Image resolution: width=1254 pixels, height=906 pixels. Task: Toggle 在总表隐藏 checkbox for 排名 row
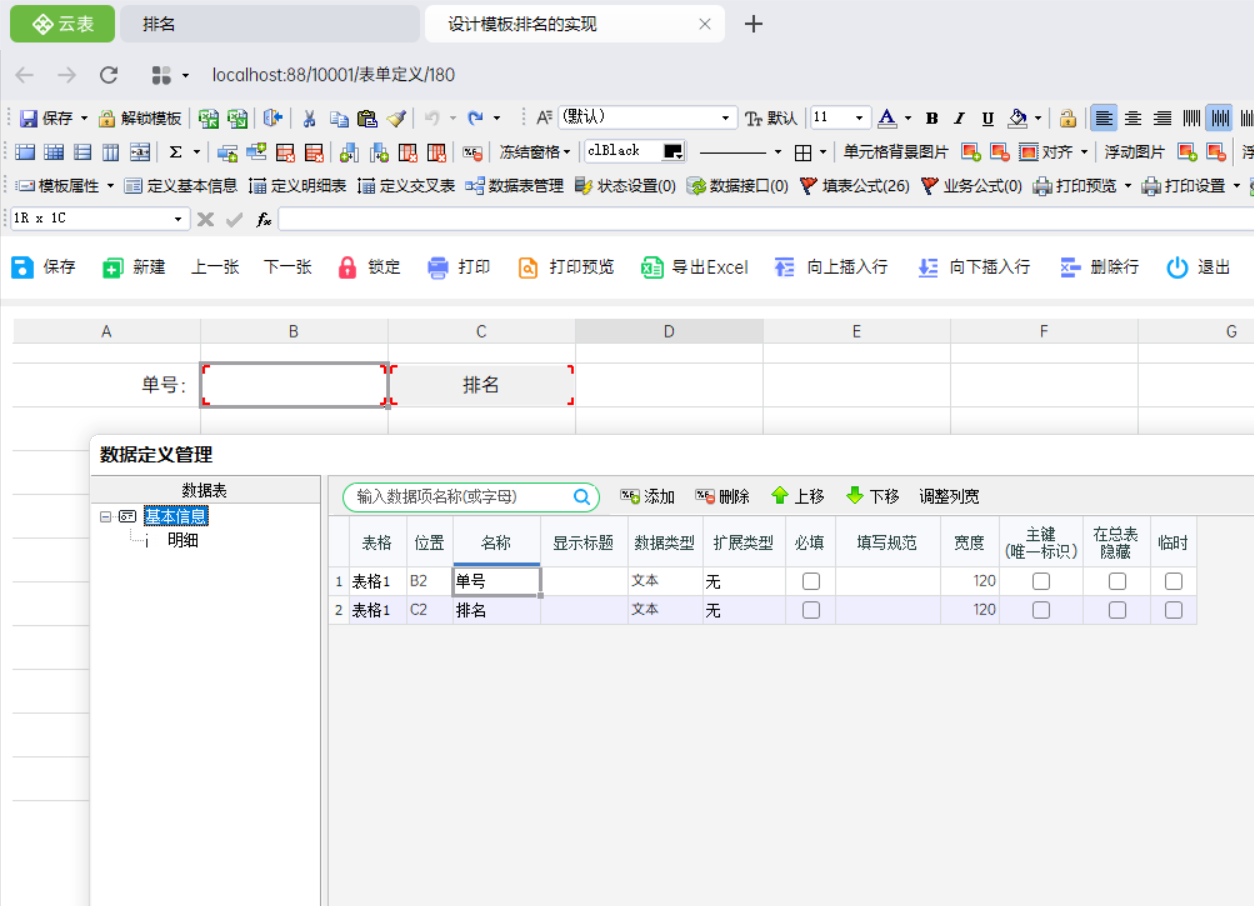1117,610
